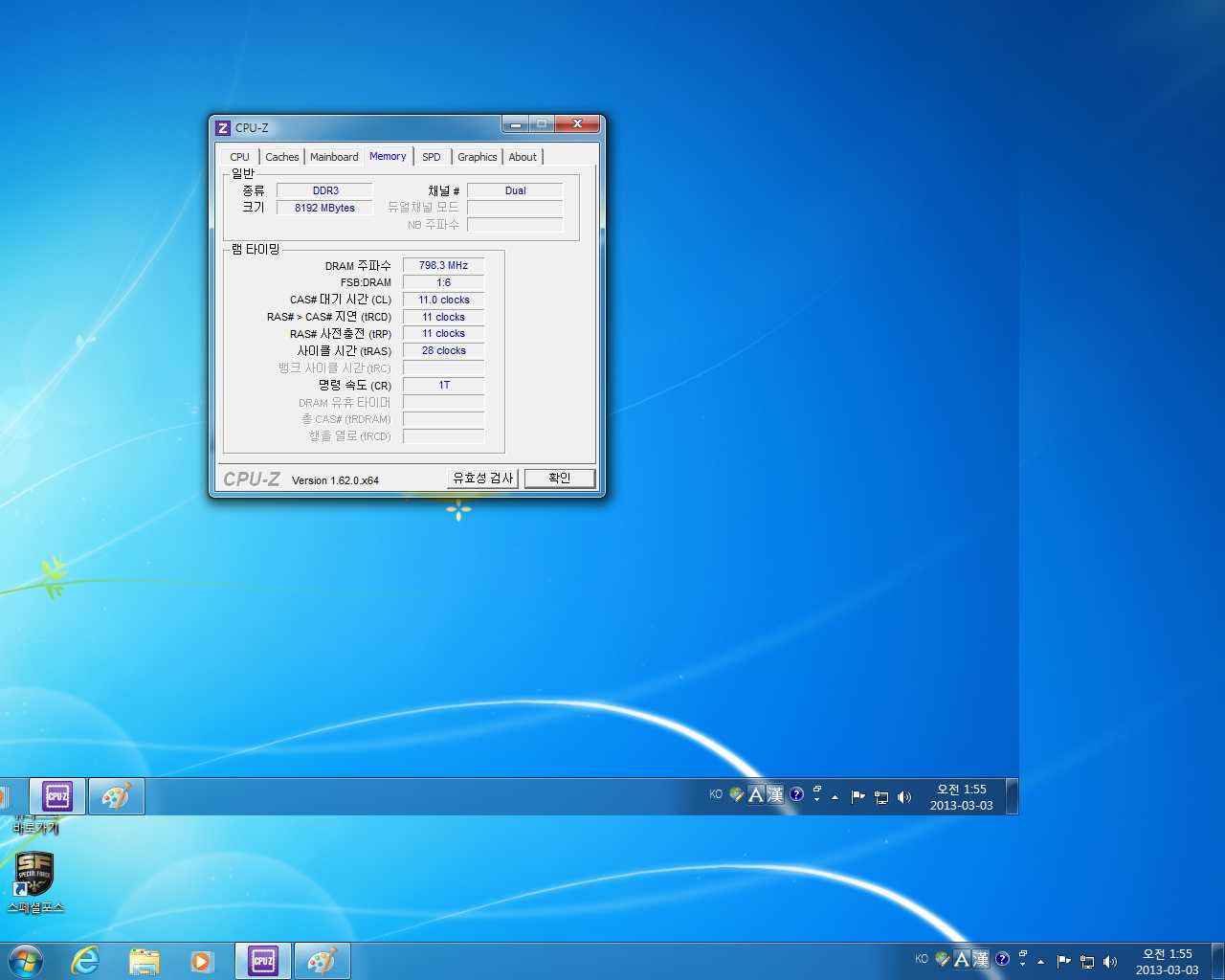Click the 798.3 MHz DRAM frequency value
This screenshot has height=980, width=1225.
tap(444, 265)
